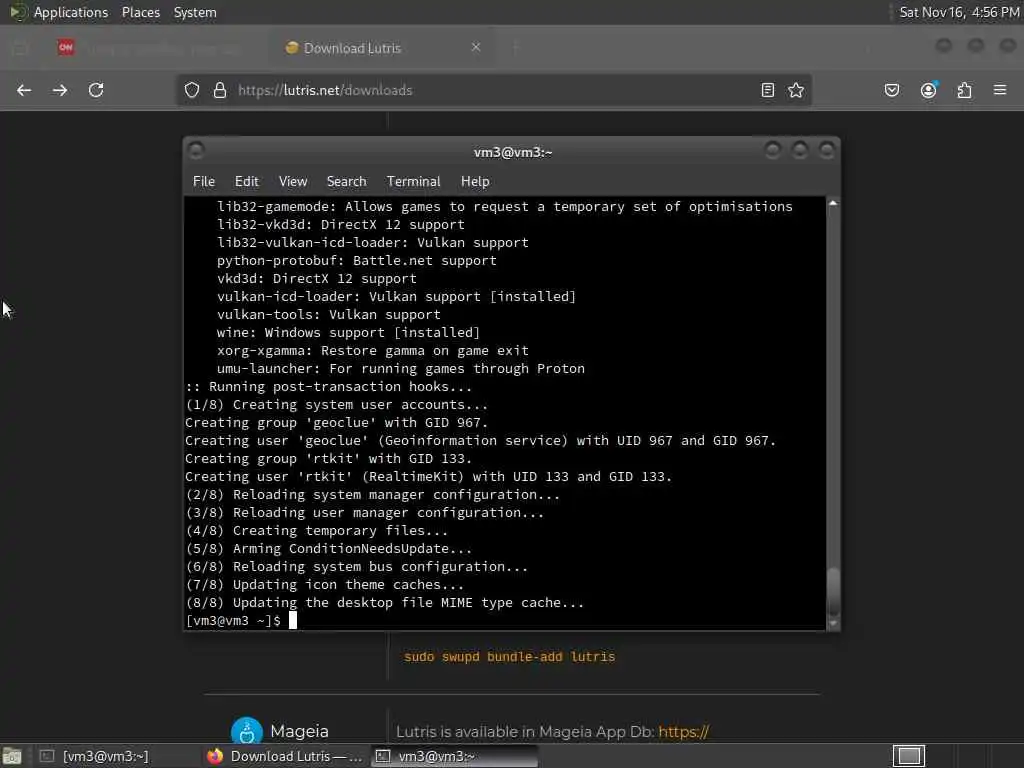Click 'python-protobuf: Battle.net support' line

(x=357, y=261)
